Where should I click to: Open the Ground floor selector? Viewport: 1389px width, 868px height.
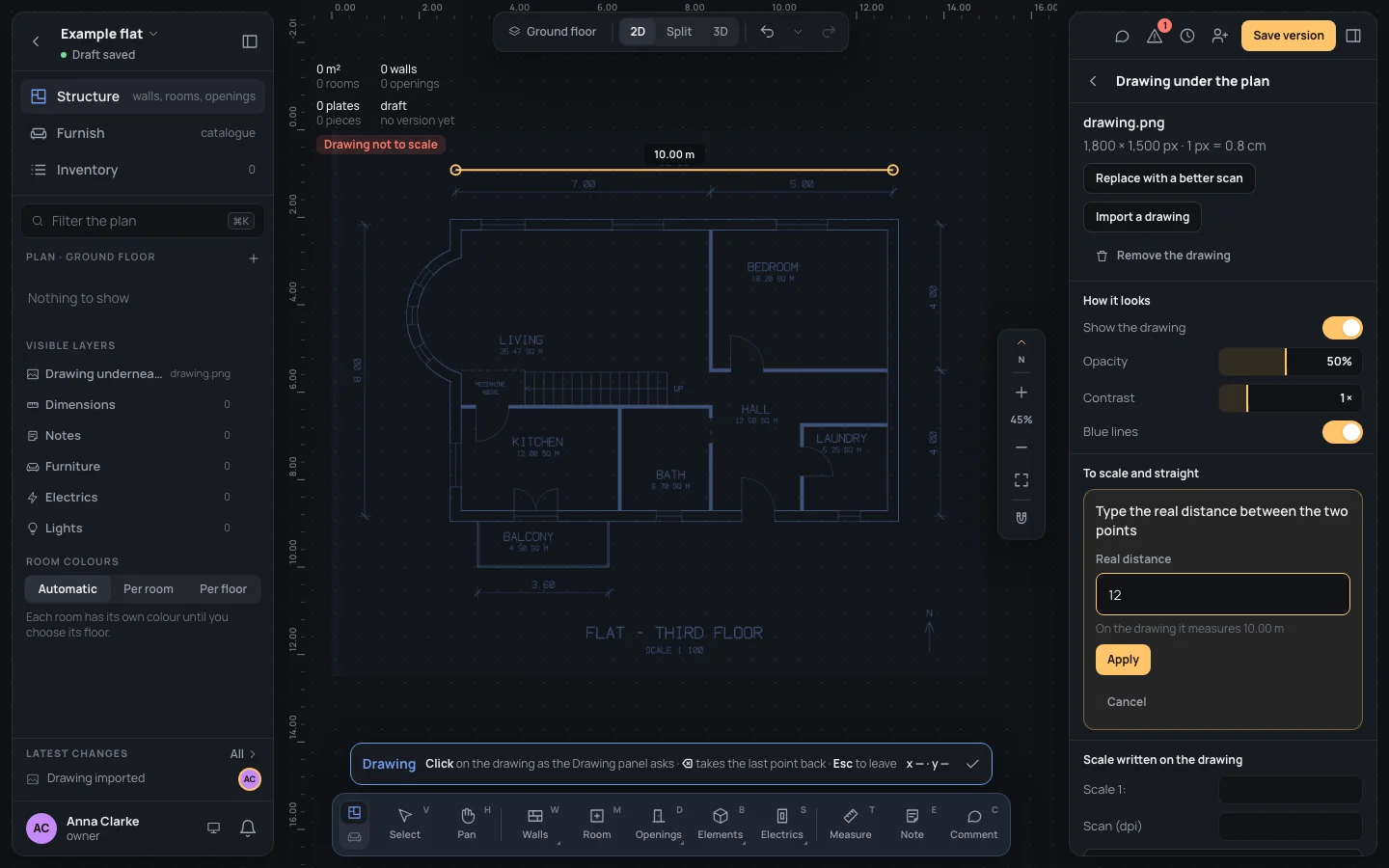[553, 32]
